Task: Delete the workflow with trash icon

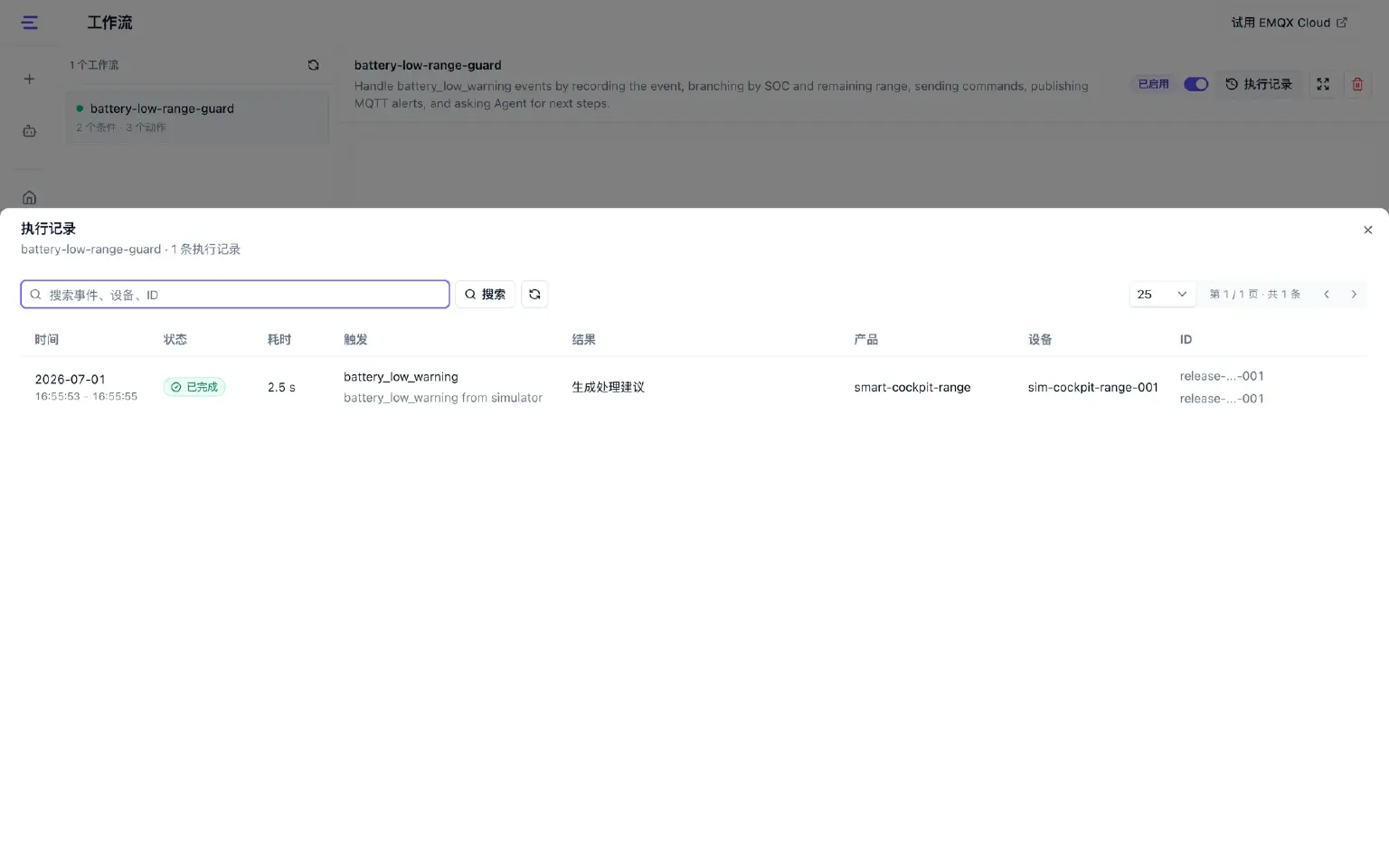Action: point(1357,84)
